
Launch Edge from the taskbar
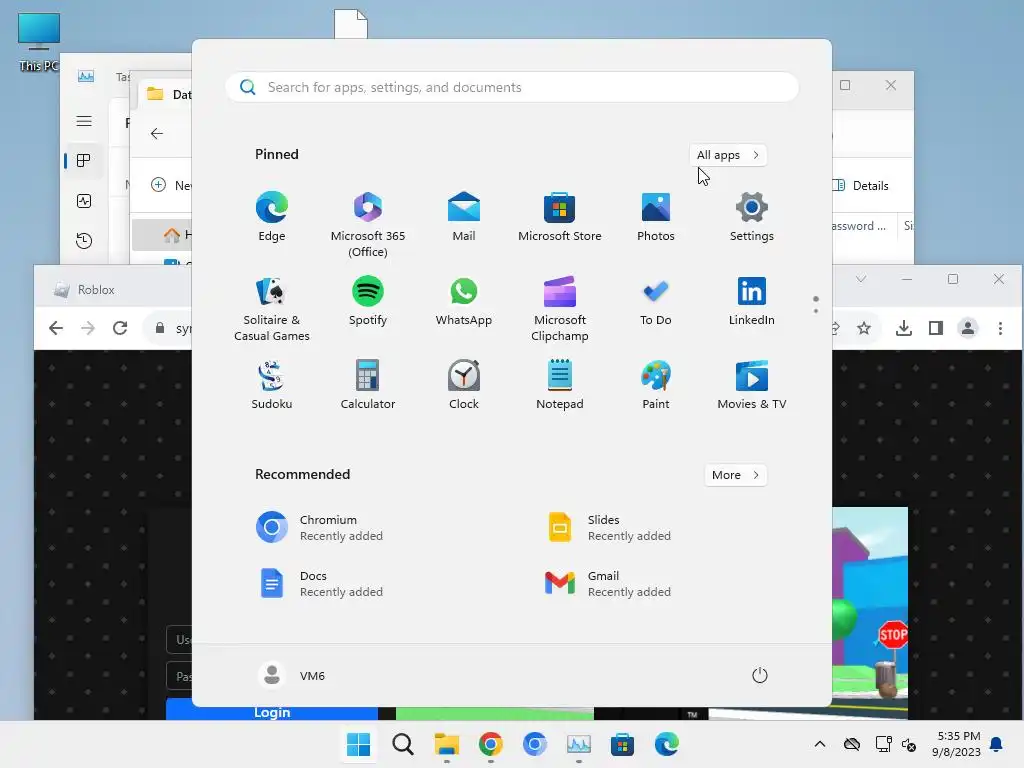(667, 744)
